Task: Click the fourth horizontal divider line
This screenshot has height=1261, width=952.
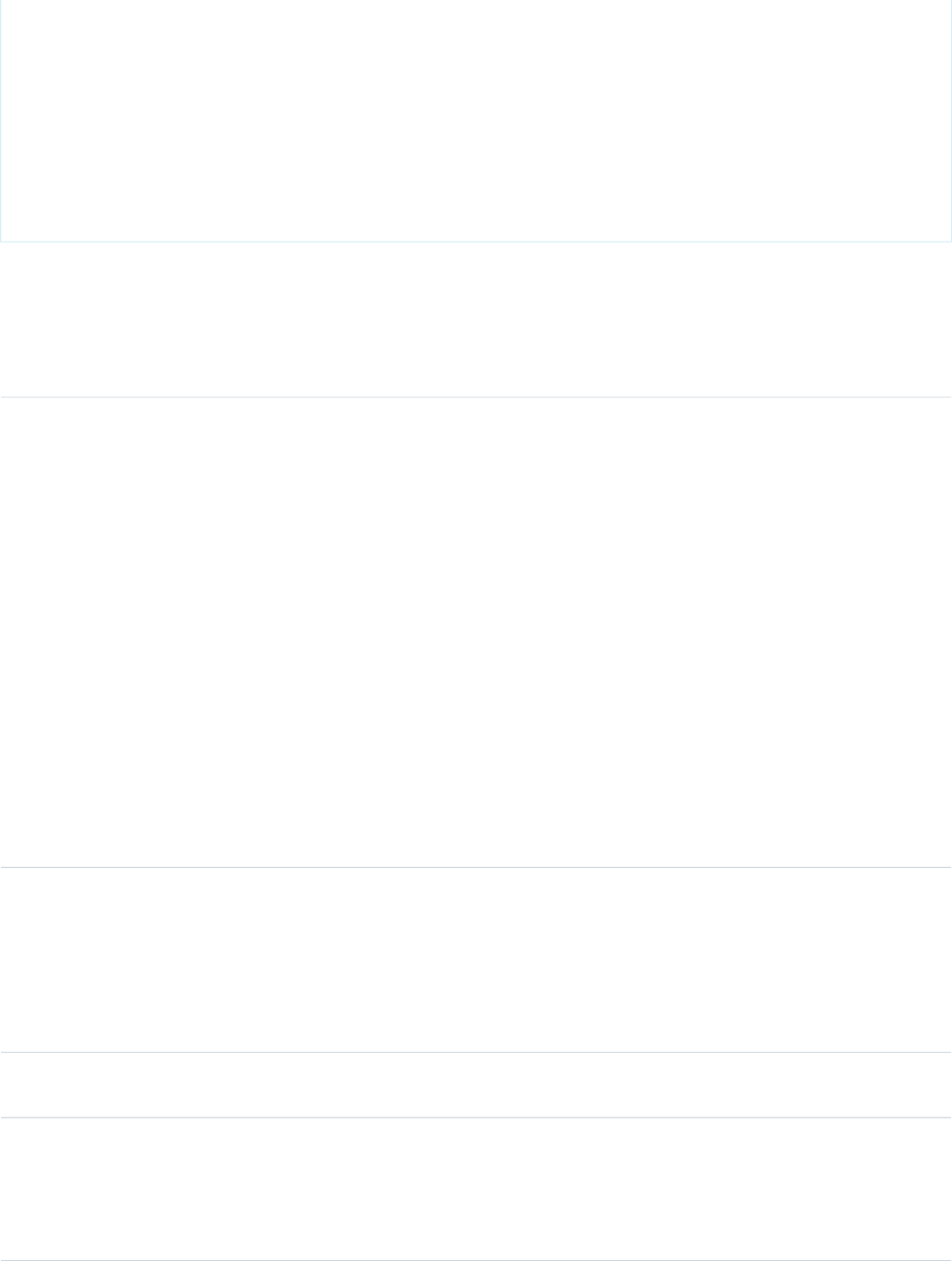Action: (x=476, y=1117)
